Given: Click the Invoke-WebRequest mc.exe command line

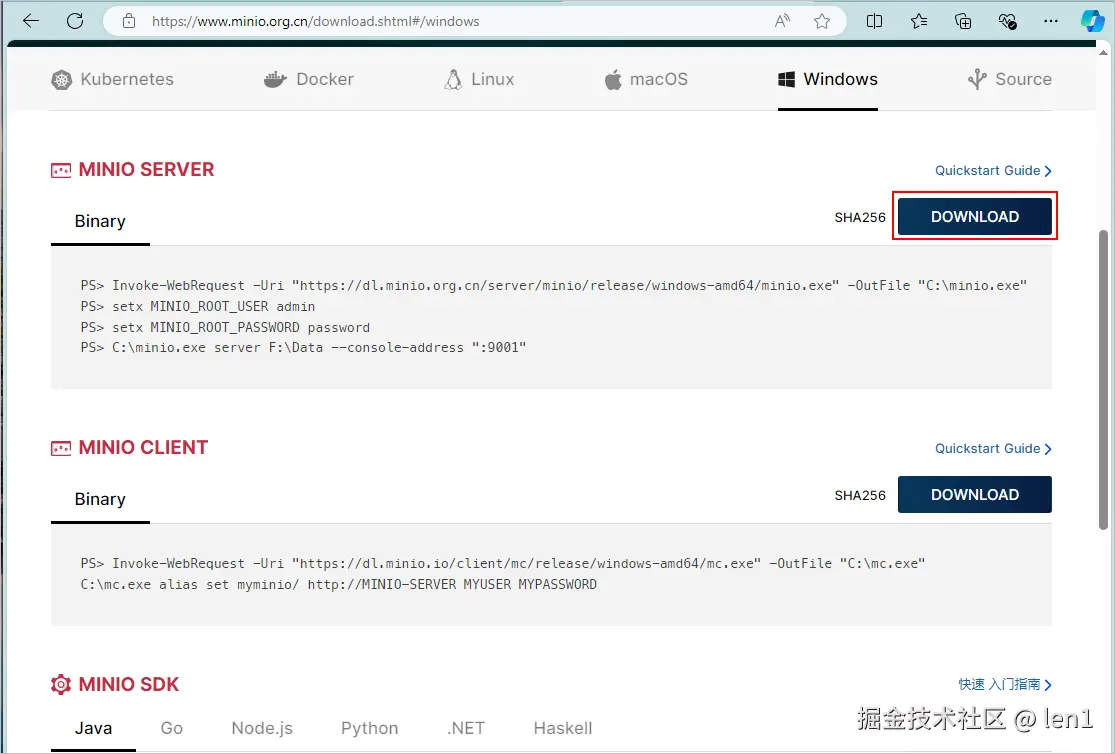Looking at the screenshot, I should point(503,563).
